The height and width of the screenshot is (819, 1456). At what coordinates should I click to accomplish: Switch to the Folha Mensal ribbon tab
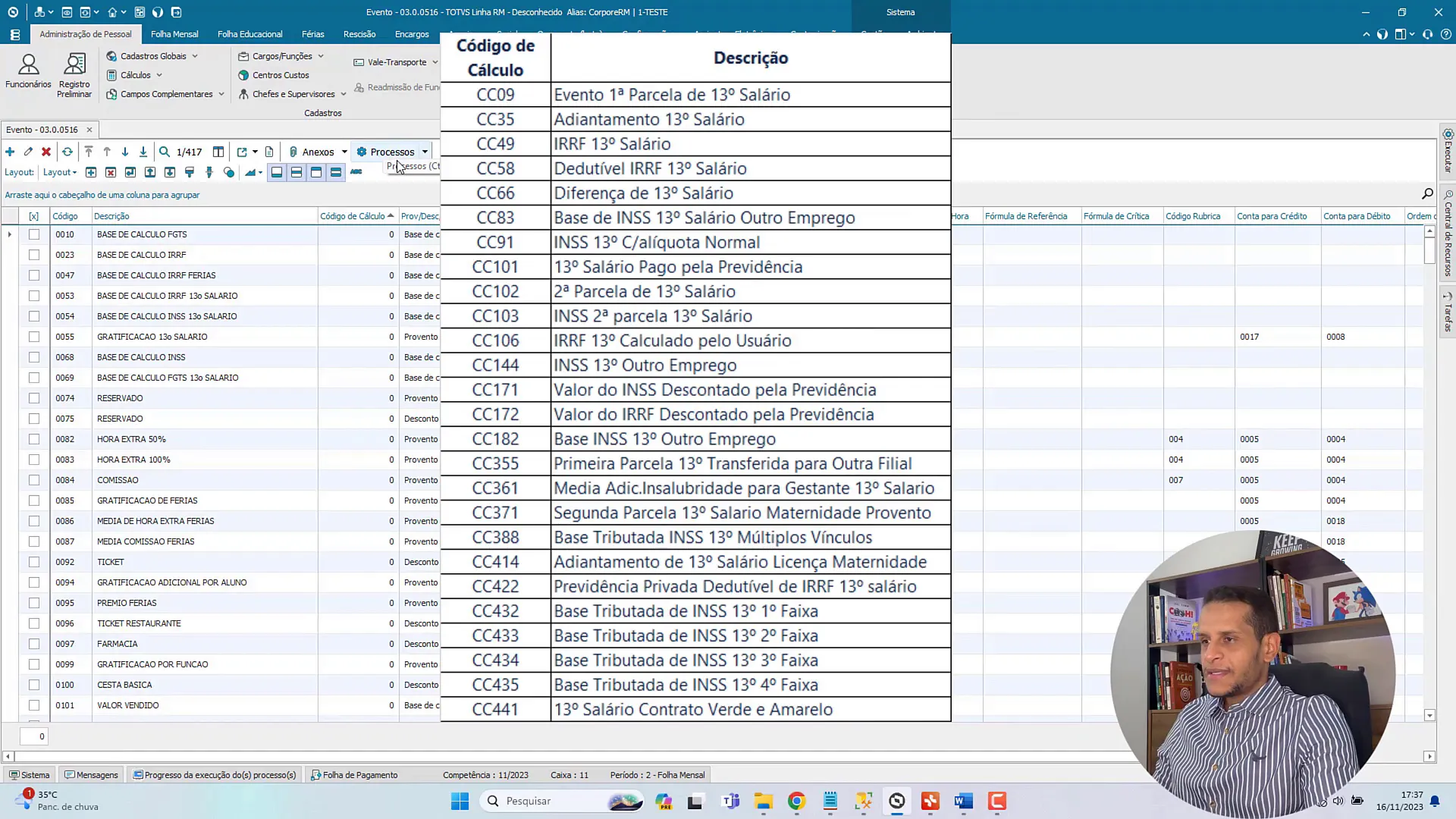click(174, 34)
